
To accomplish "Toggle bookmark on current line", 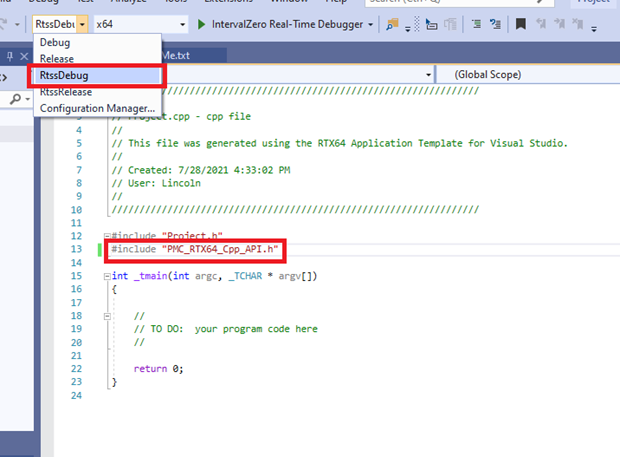I will pyautogui.click(x=520, y=23).
